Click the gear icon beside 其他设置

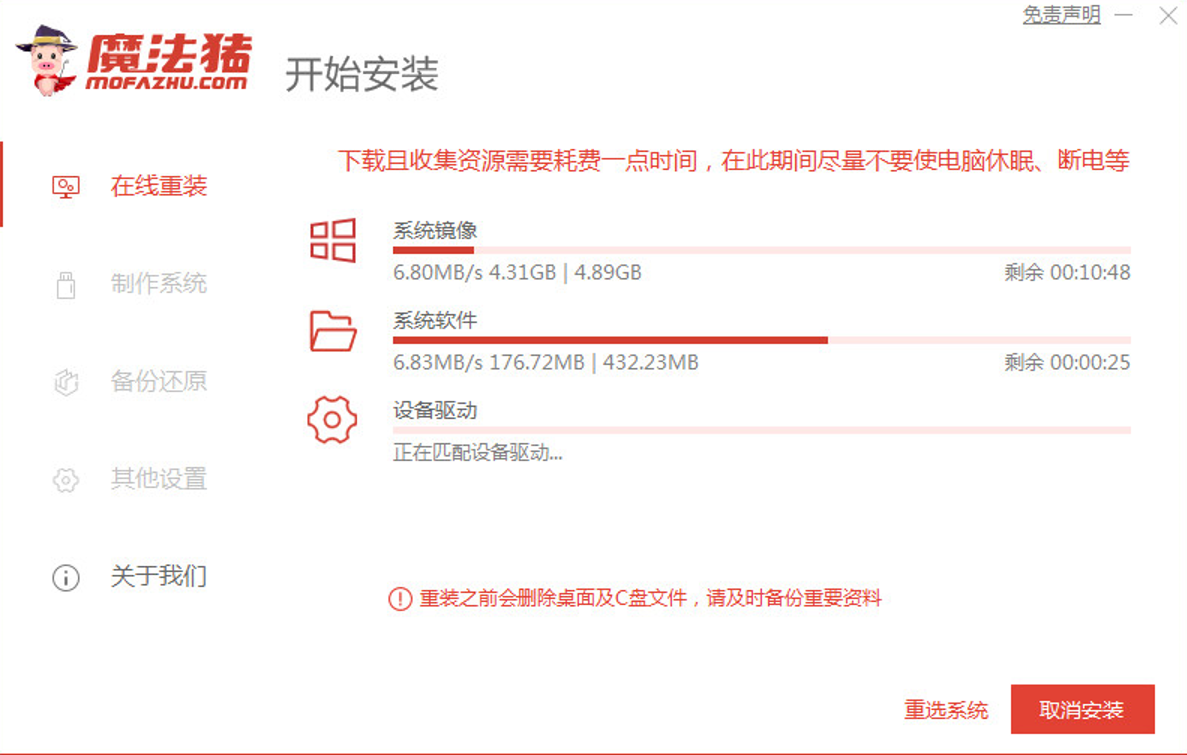(66, 480)
